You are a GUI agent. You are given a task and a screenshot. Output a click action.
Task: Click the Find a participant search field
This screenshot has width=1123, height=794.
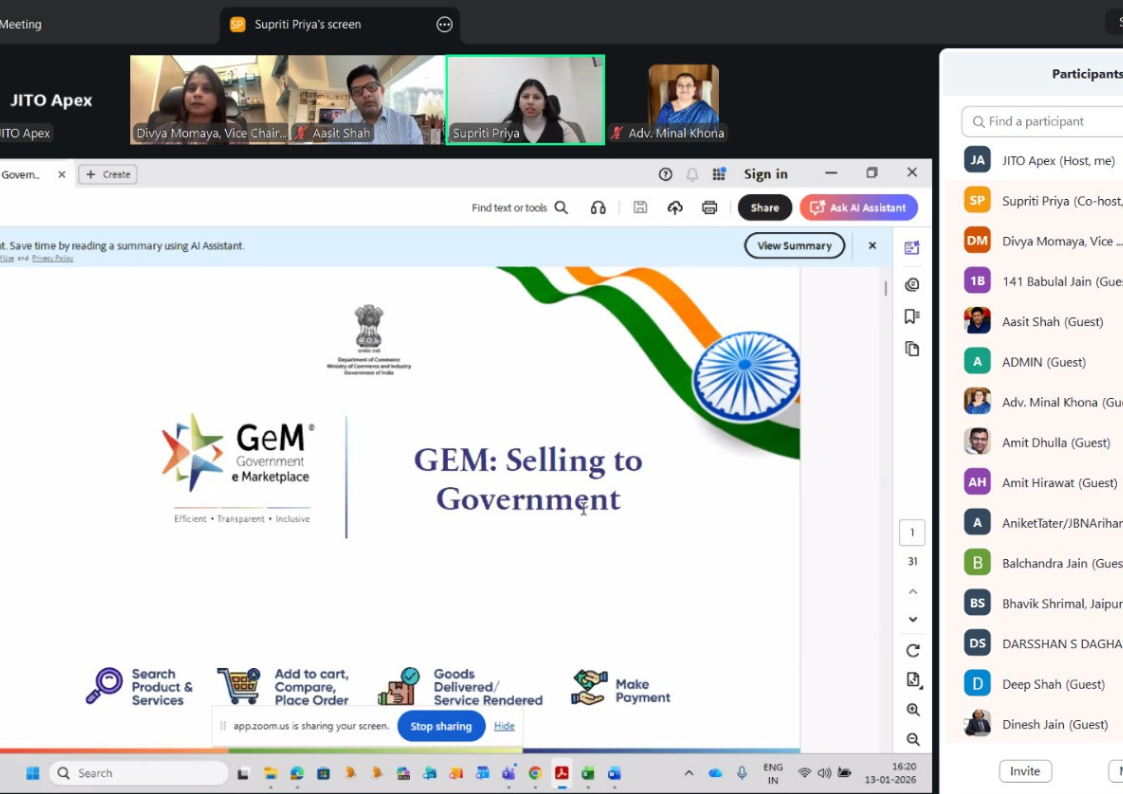(x=1050, y=121)
